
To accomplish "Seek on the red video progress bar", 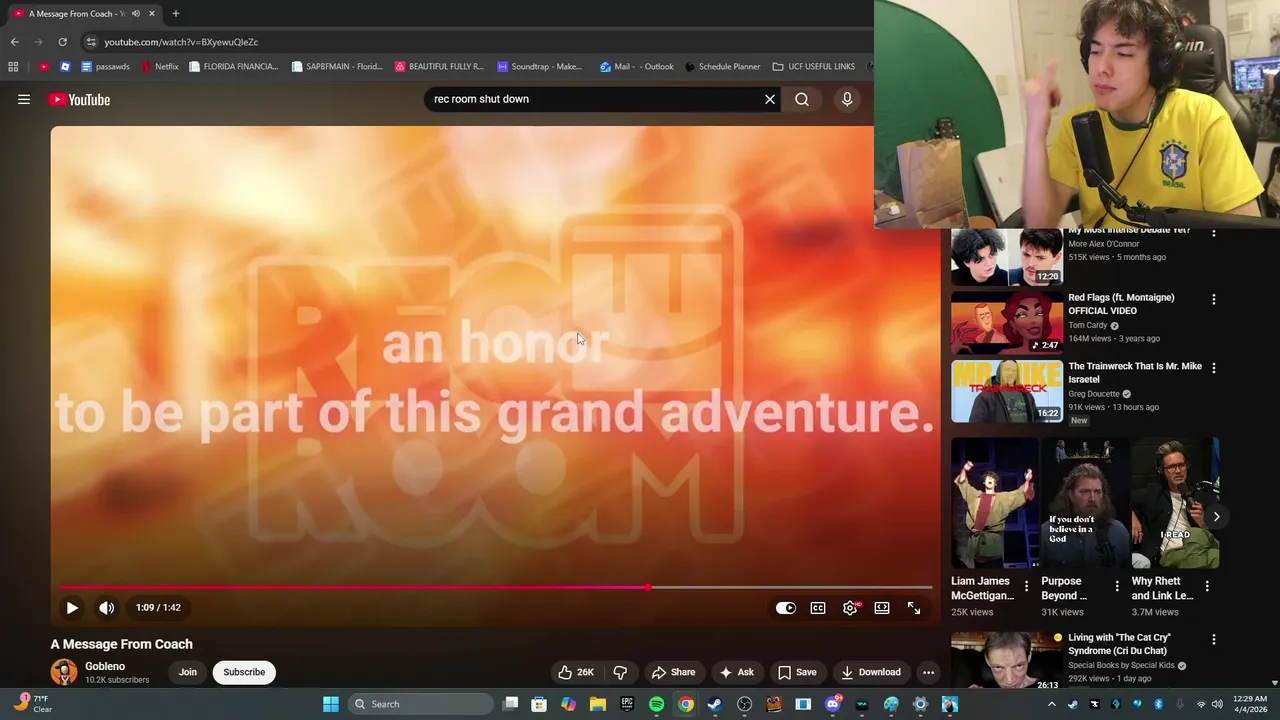I will click(495, 587).
